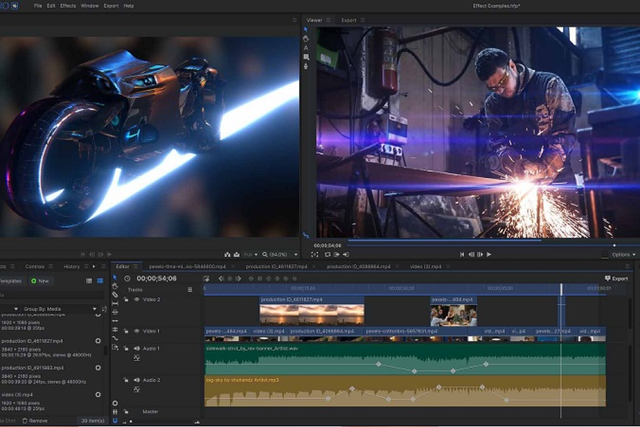The width and height of the screenshot is (640, 427).
Task: Switch media panel to list view
Action: coord(89,281)
